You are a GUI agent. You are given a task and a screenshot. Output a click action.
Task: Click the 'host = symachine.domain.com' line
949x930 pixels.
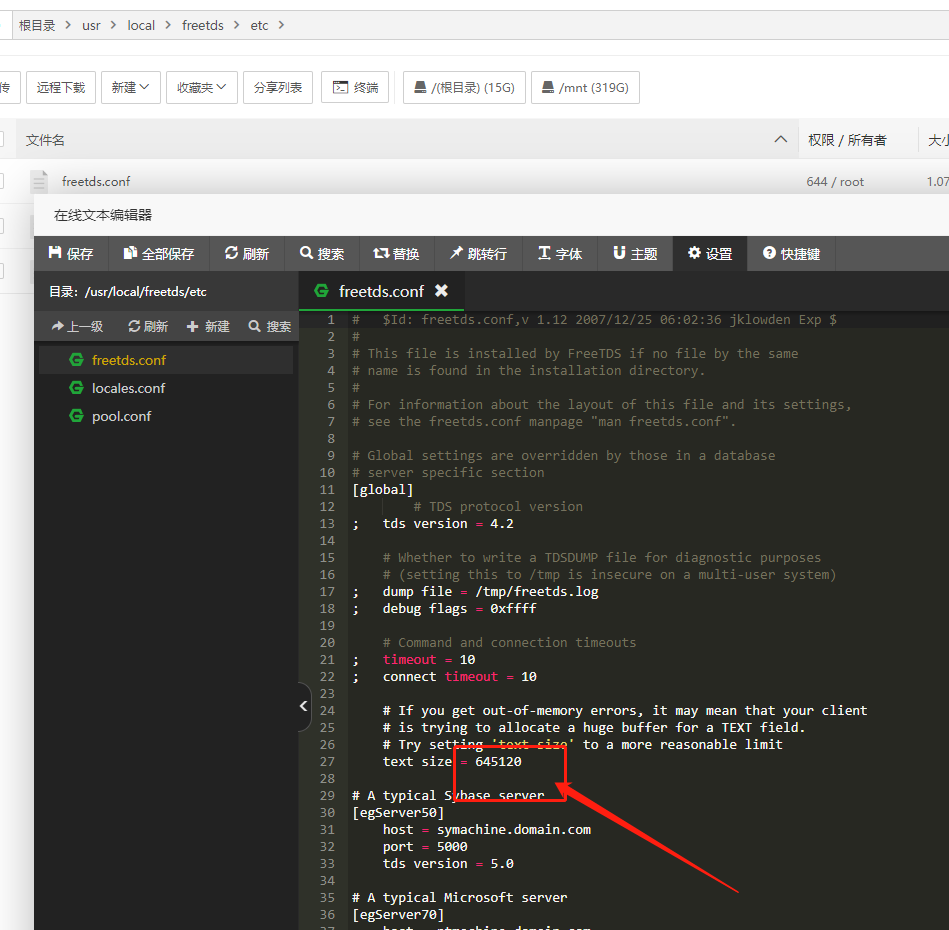pos(487,830)
